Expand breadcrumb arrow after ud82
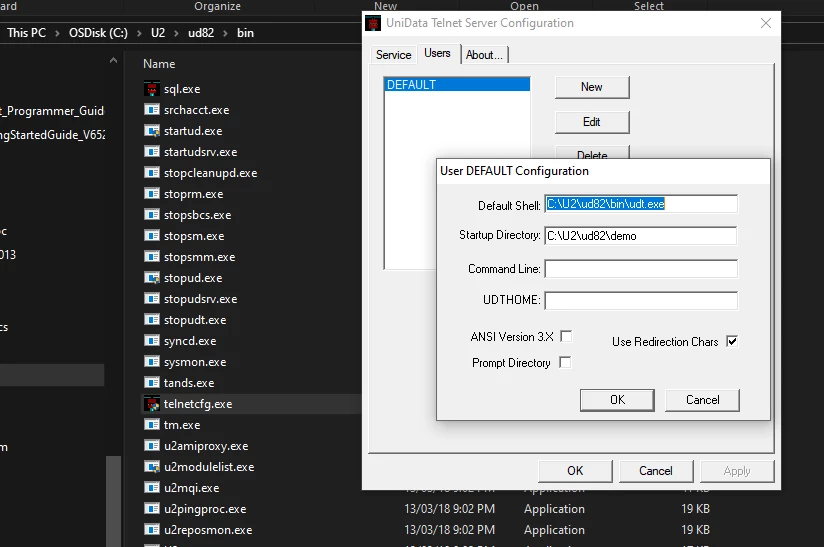 [x=225, y=33]
